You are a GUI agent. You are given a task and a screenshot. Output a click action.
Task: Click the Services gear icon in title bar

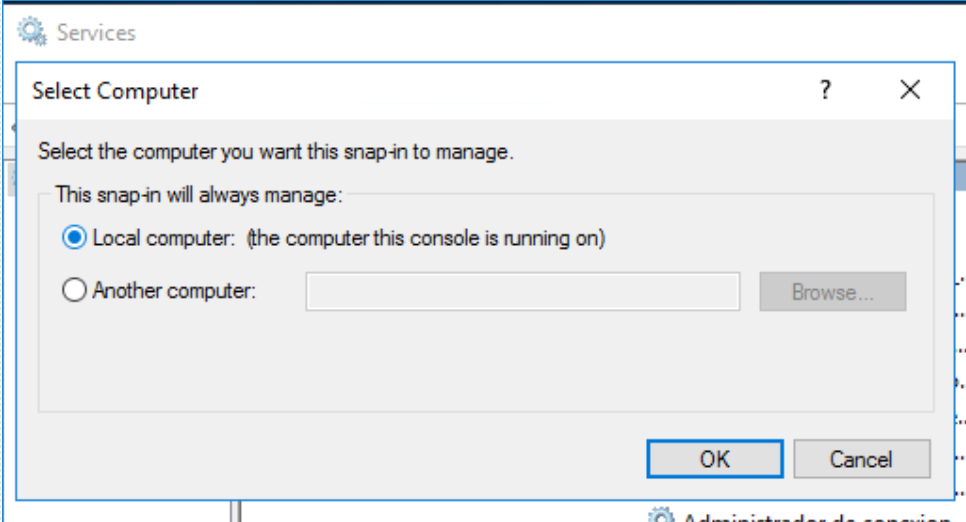31,31
